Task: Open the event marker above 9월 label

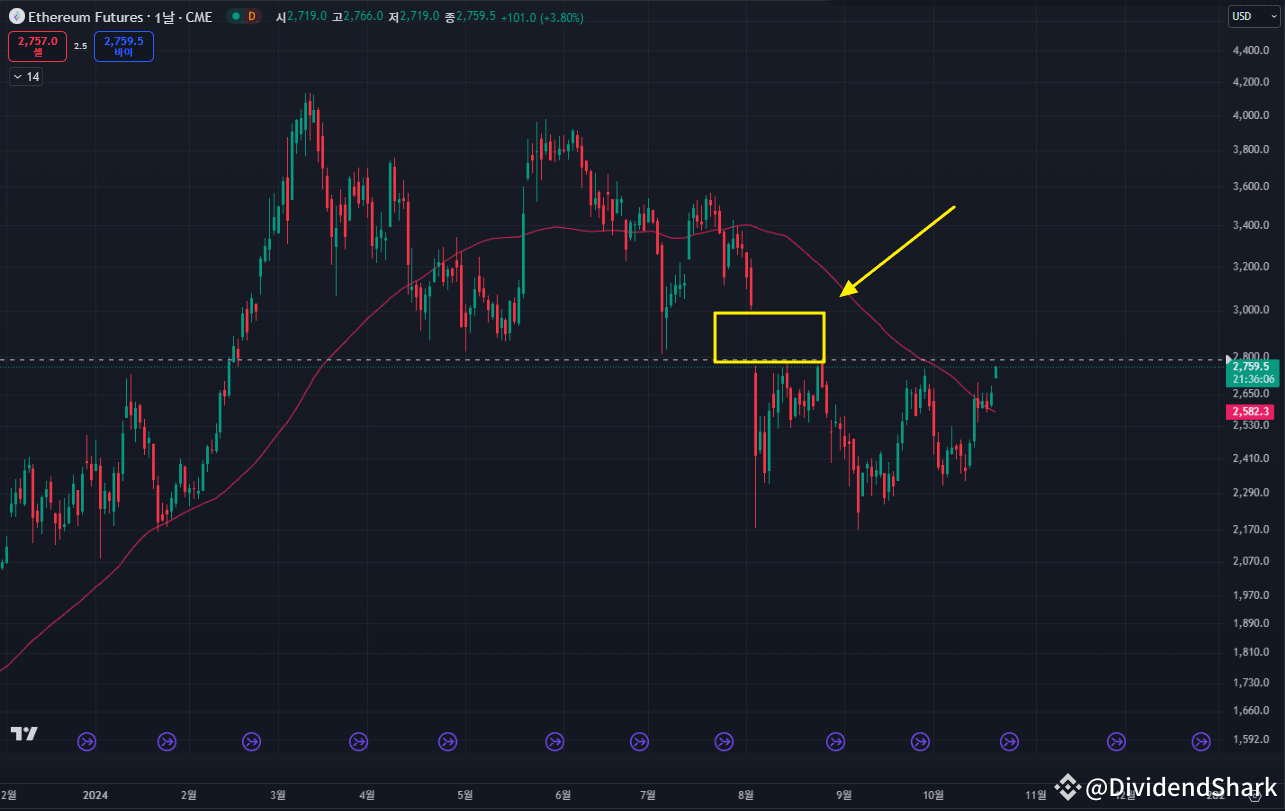Action: click(x=836, y=741)
